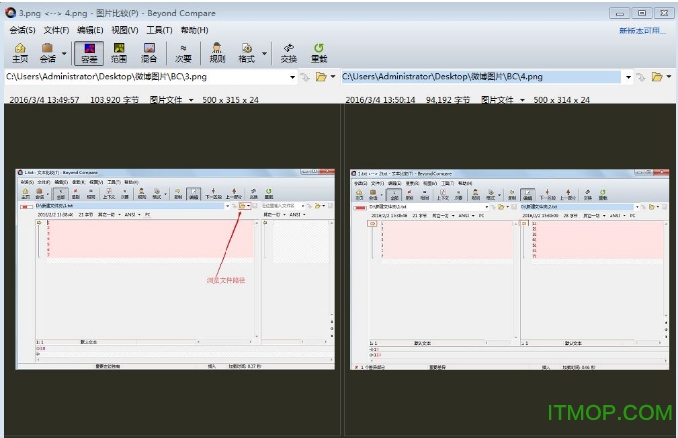Toggle the 范围 (Range) view mode
This screenshot has width=678, height=438.
[x=120, y=52]
